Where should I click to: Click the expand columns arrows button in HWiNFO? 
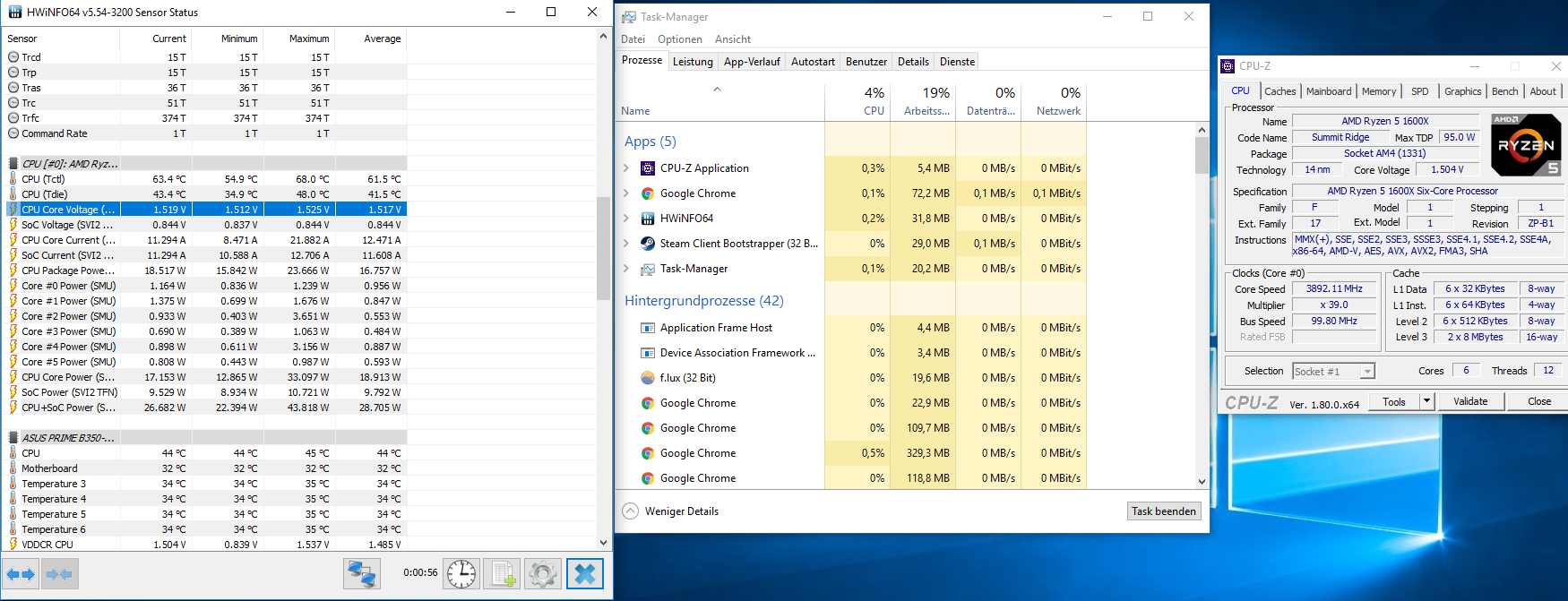click(20, 574)
